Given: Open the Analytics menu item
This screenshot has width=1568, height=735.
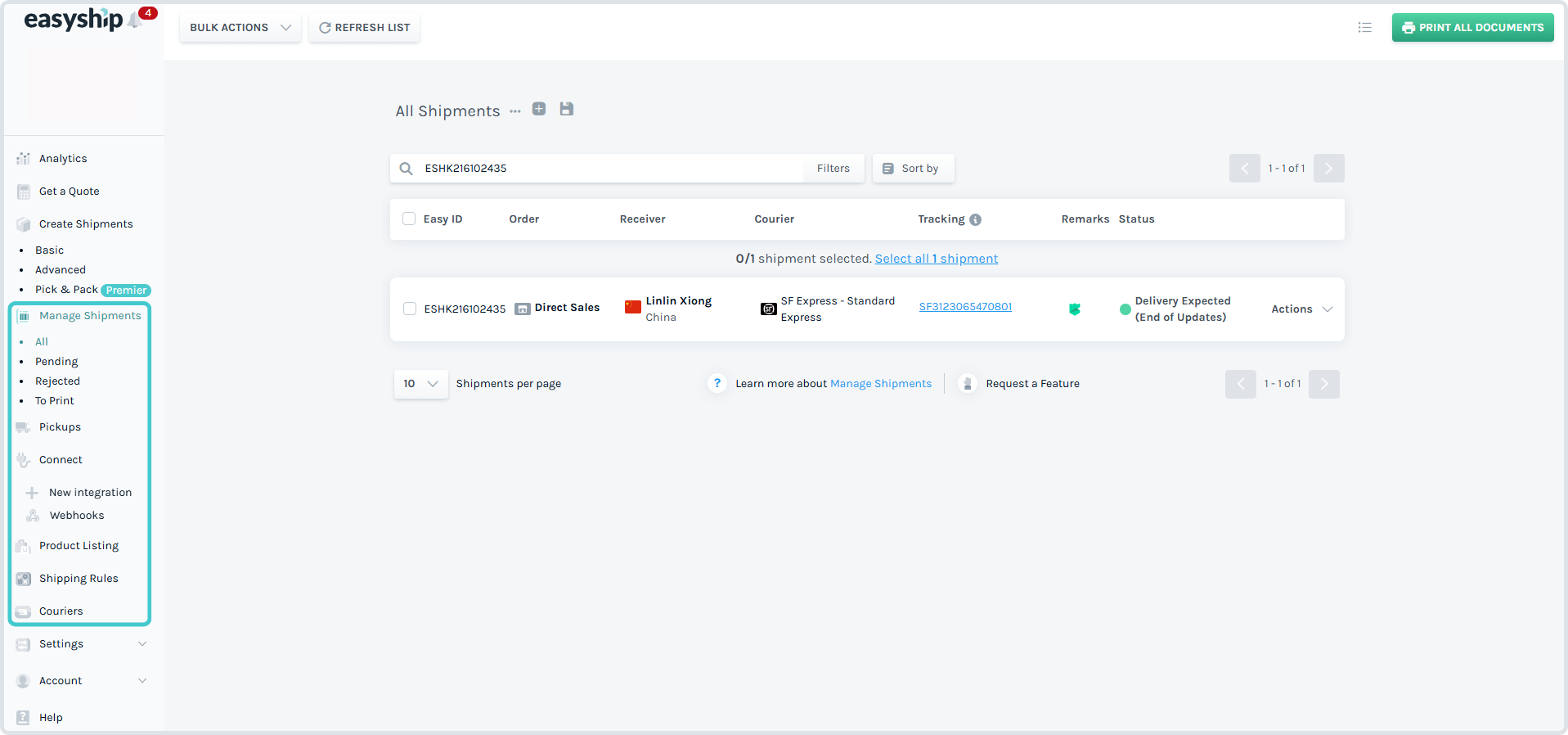Looking at the screenshot, I should click(63, 159).
